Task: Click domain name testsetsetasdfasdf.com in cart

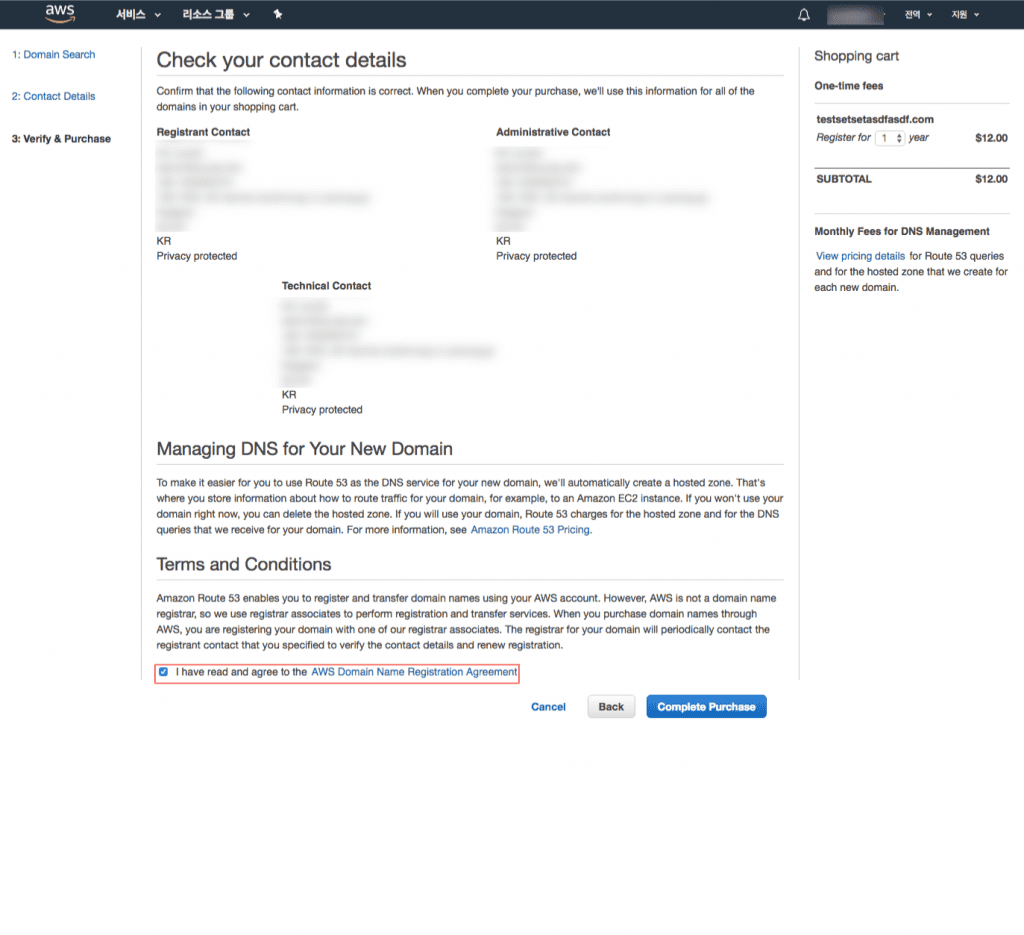Action: tap(874, 119)
